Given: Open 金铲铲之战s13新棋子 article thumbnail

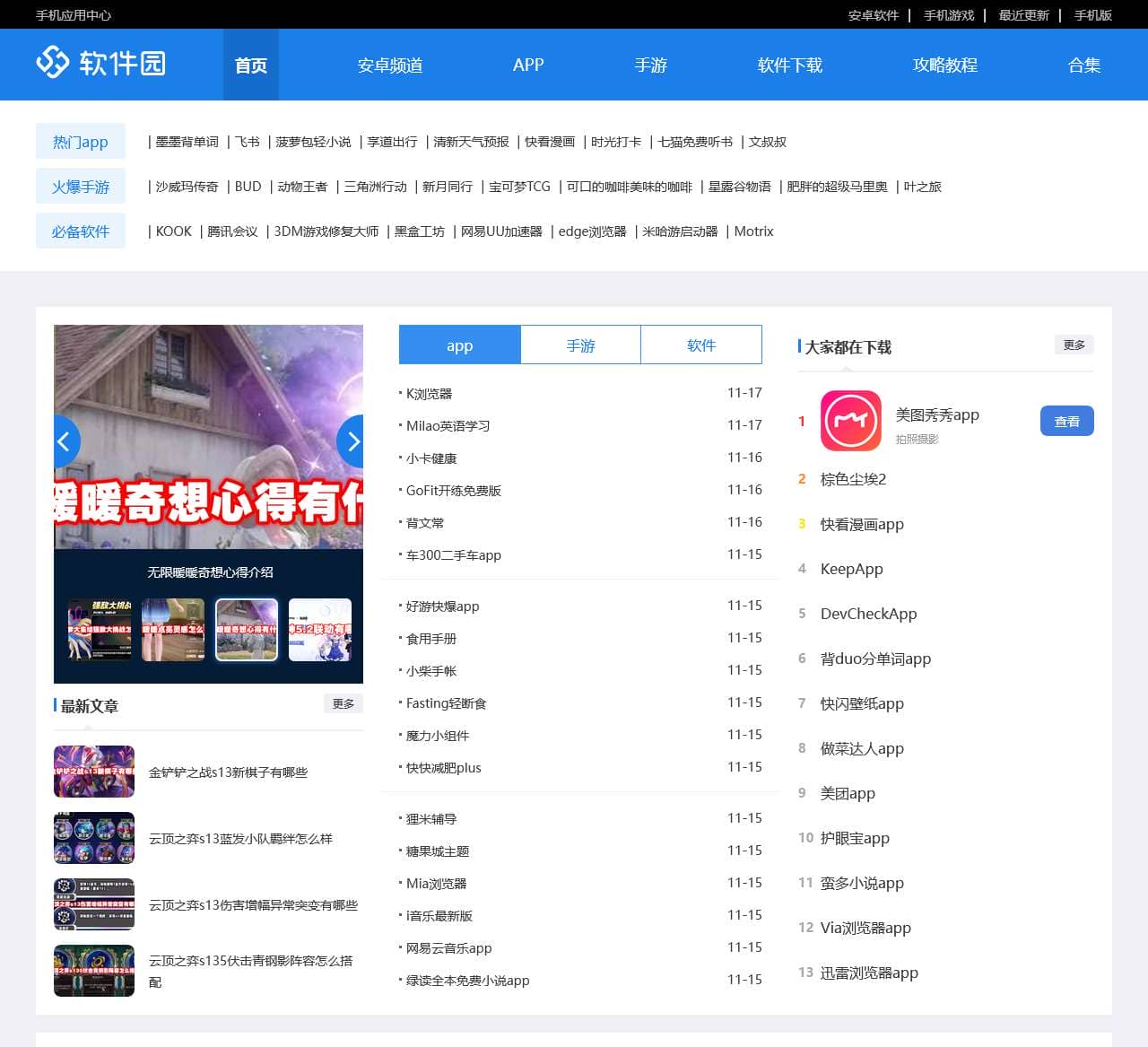Looking at the screenshot, I should coord(94,772).
